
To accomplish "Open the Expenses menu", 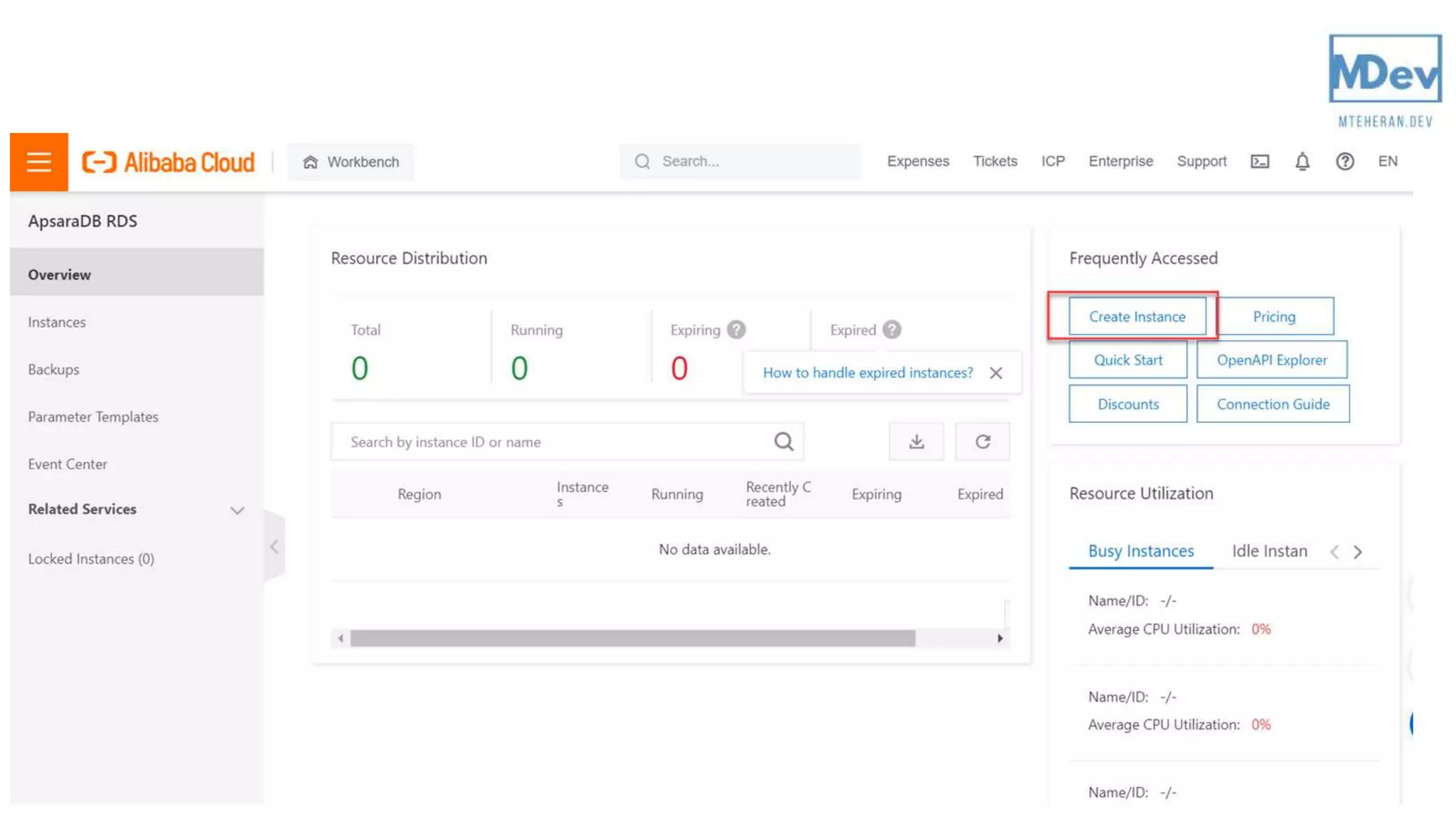I will (918, 161).
